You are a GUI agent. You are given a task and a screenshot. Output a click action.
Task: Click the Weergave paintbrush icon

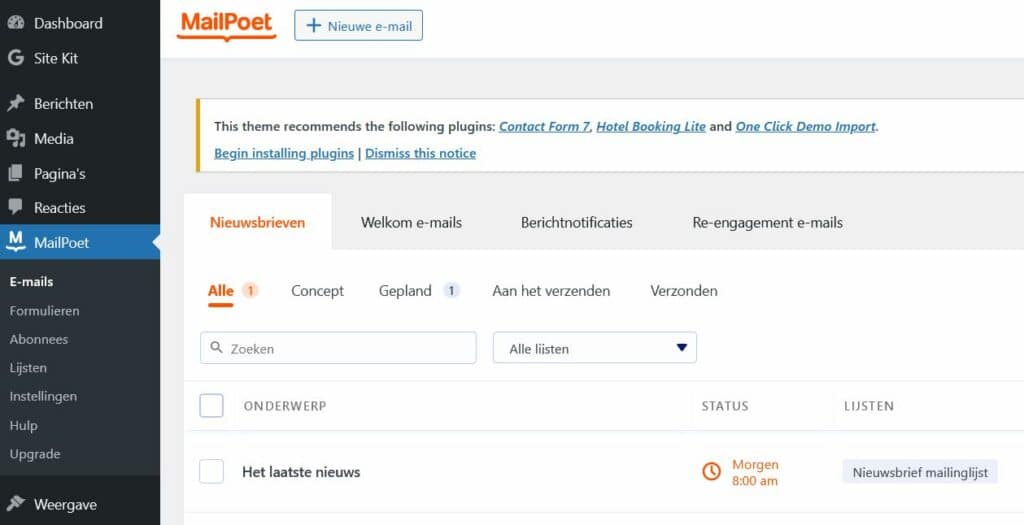[x=16, y=504]
